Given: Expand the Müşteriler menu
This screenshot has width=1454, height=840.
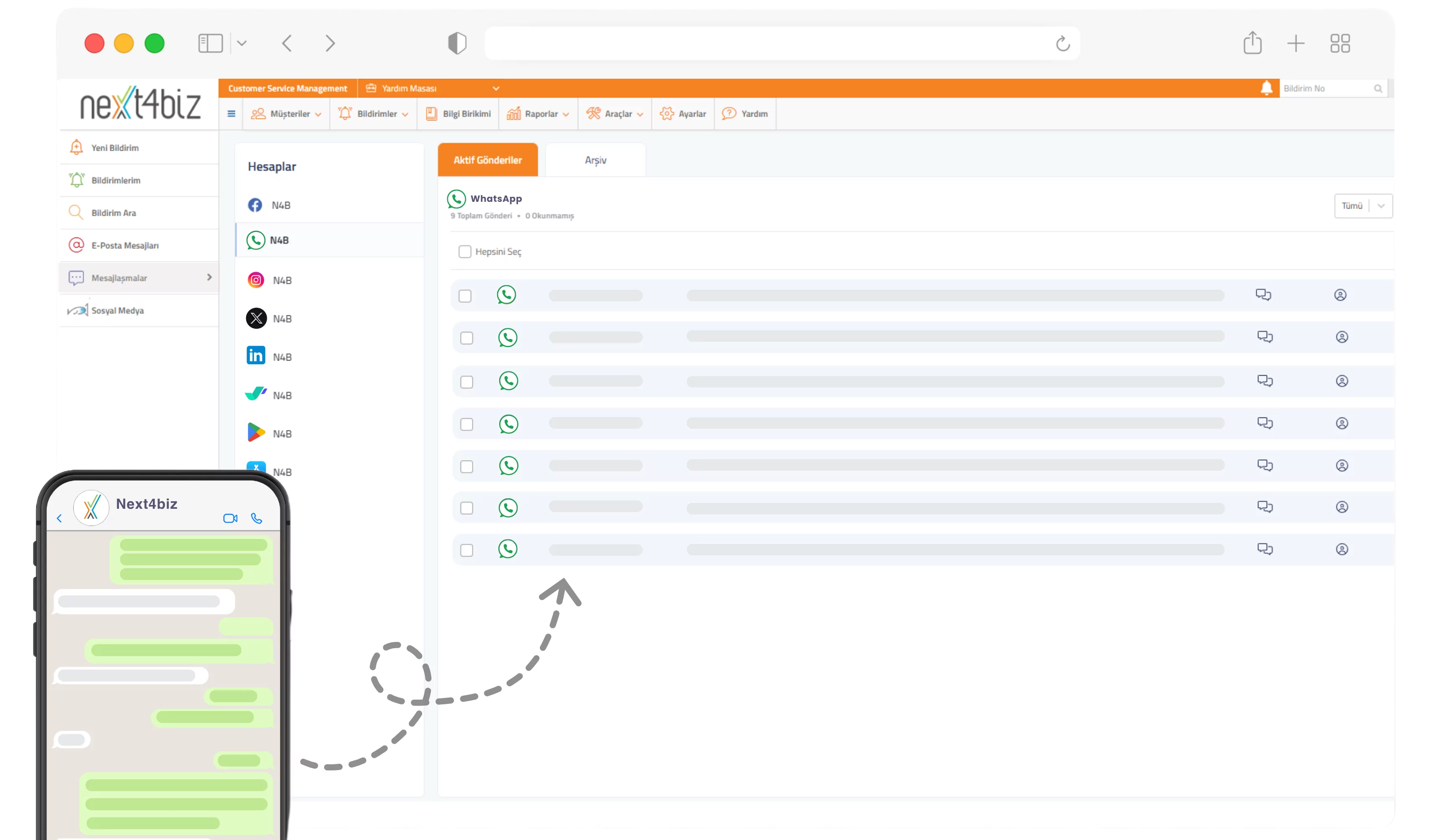Looking at the screenshot, I should (286, 113).
